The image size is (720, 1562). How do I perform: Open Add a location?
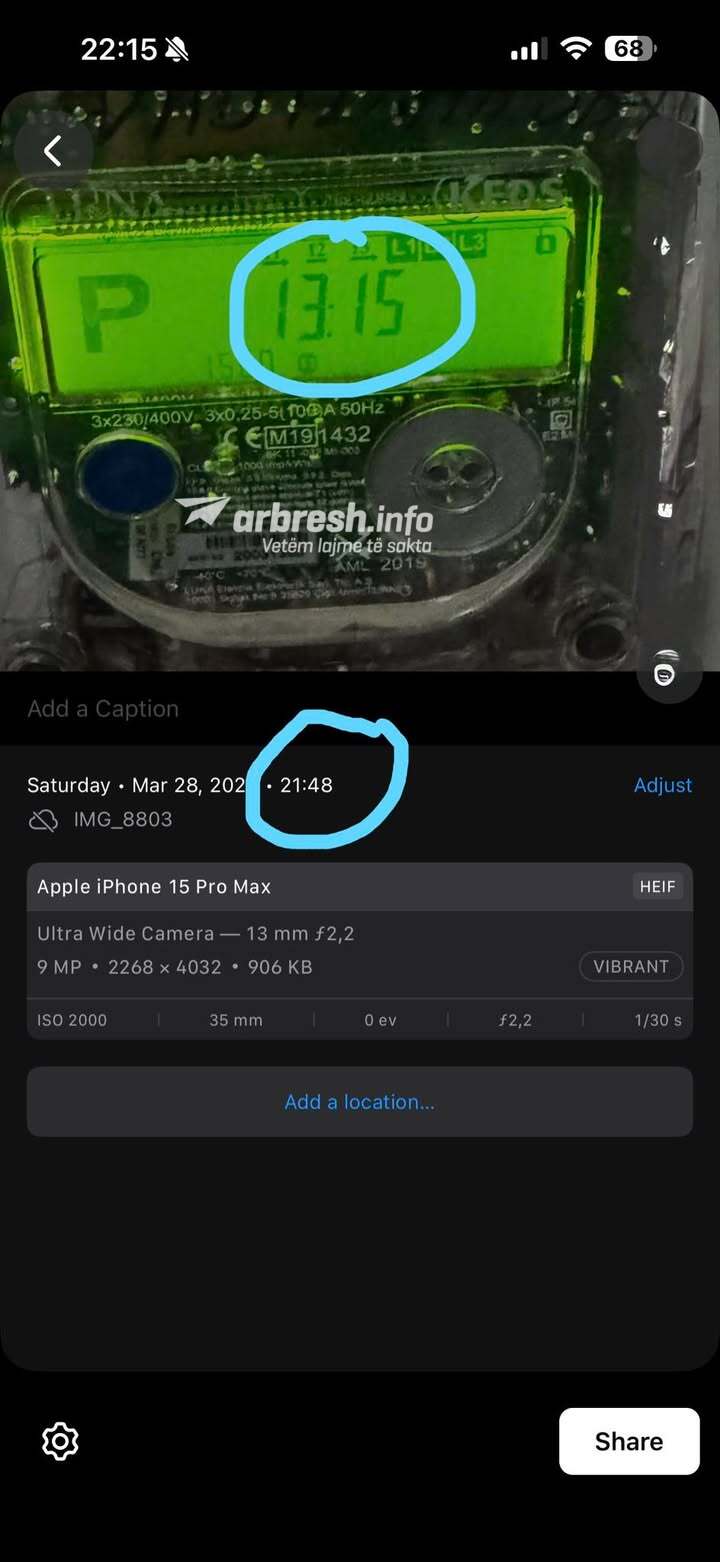(360, 1101)
